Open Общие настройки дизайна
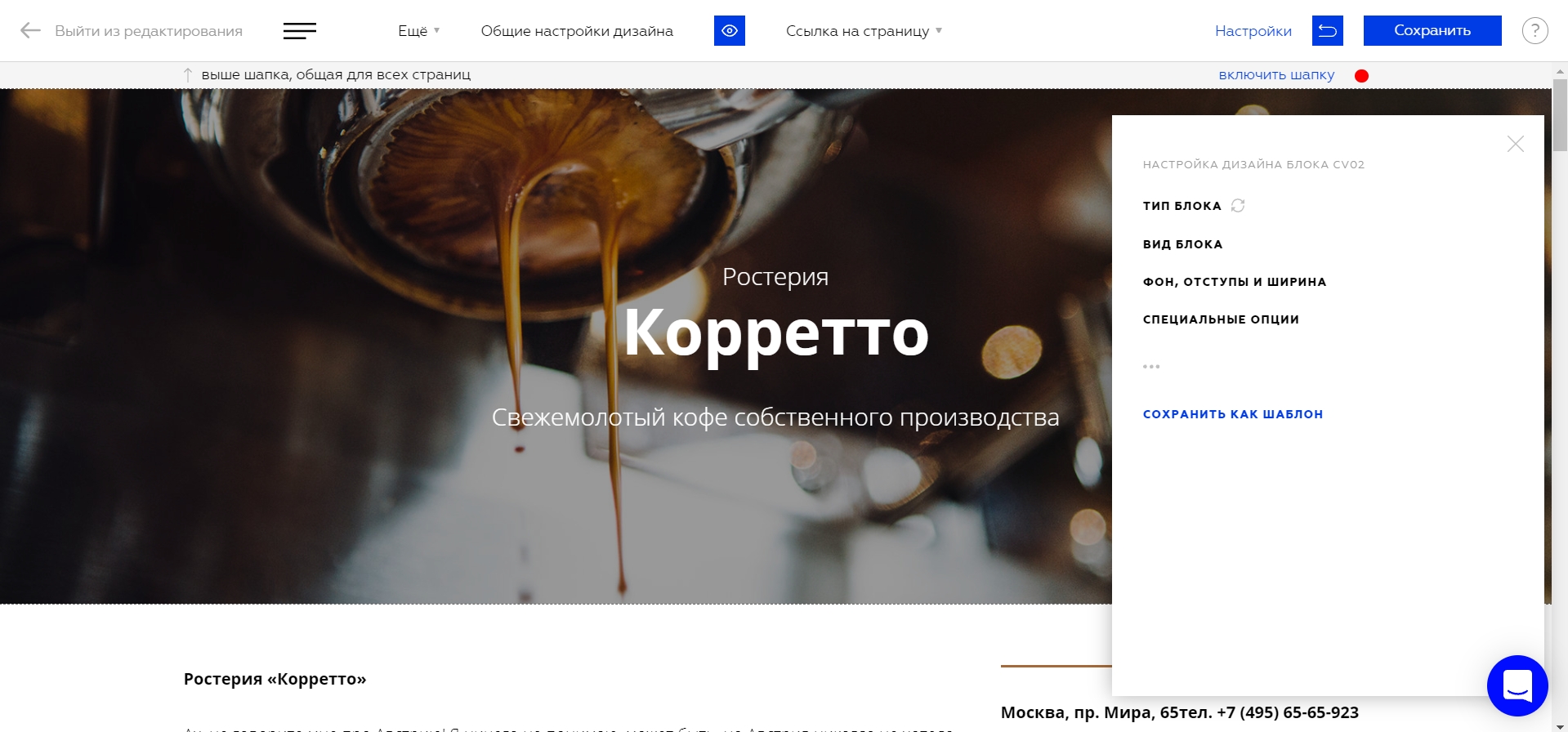Viewport: 1568px width, 732px height. (x=577, y=31)
